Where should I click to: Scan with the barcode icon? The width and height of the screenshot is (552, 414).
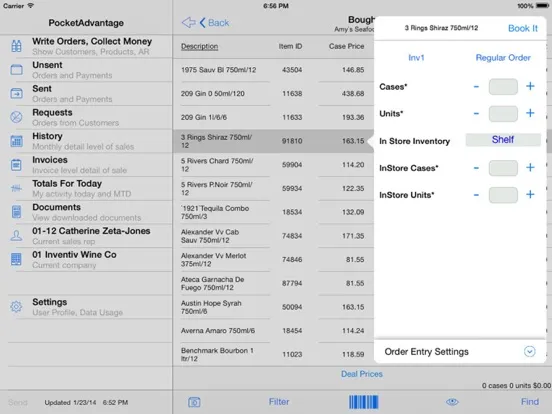click(364, 402)
